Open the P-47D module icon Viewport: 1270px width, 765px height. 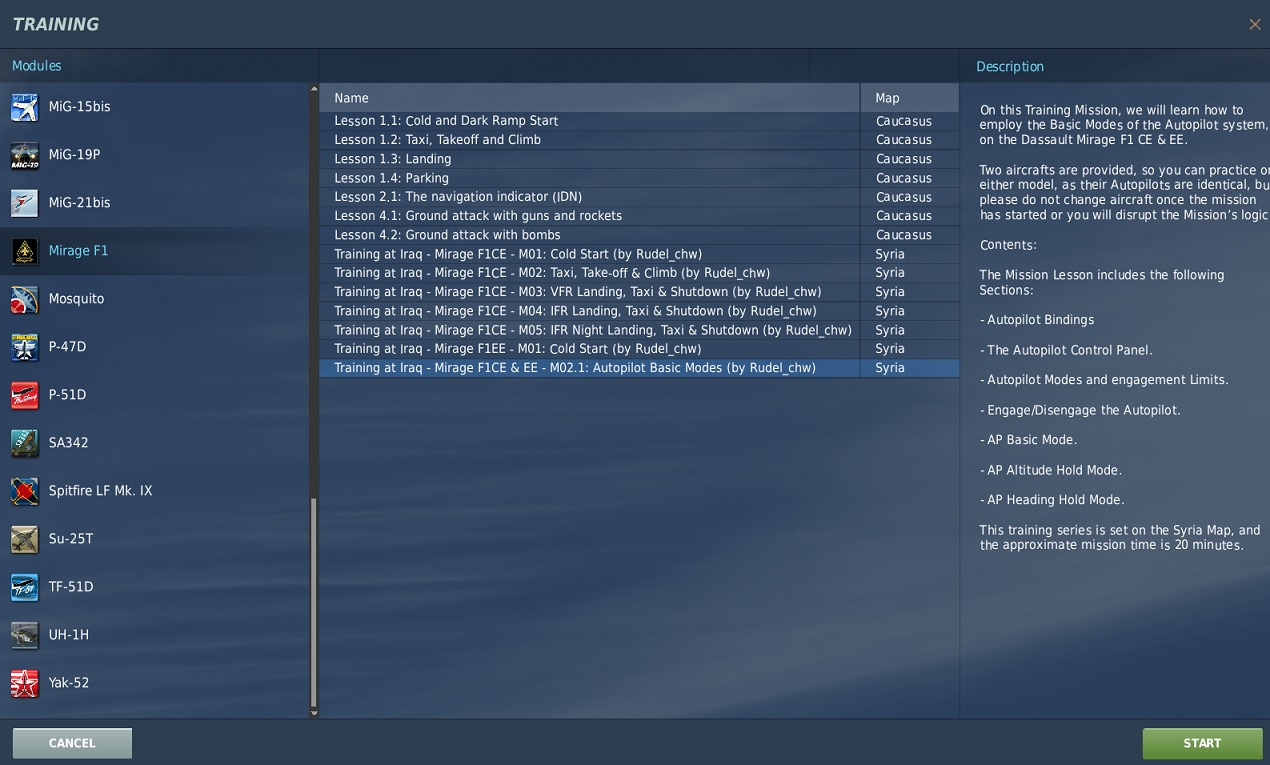click(25, 347)
